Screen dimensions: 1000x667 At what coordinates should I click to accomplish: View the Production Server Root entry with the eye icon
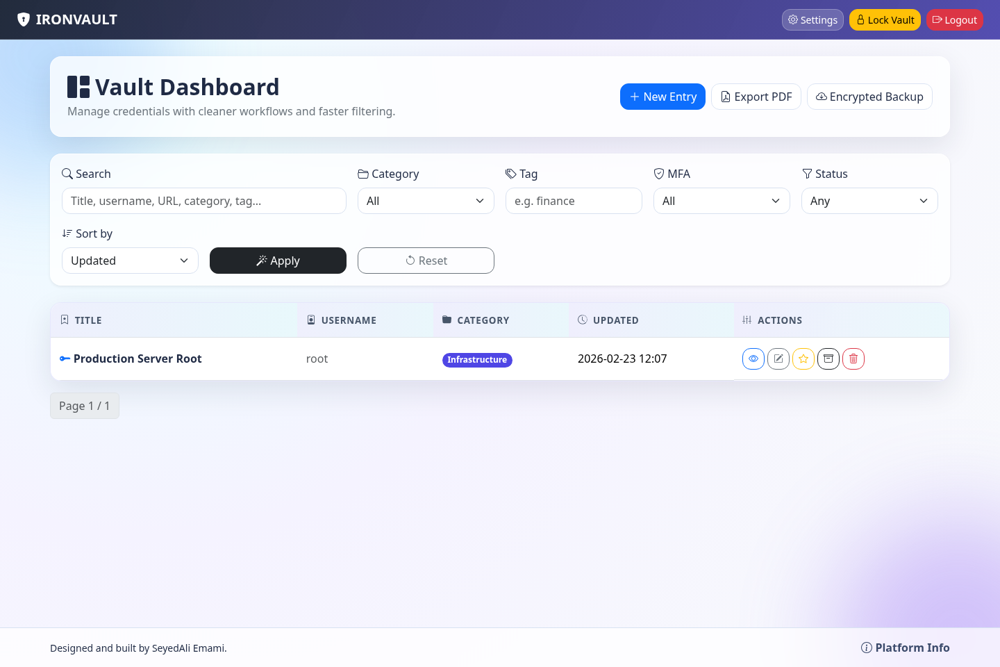(753, 358)
